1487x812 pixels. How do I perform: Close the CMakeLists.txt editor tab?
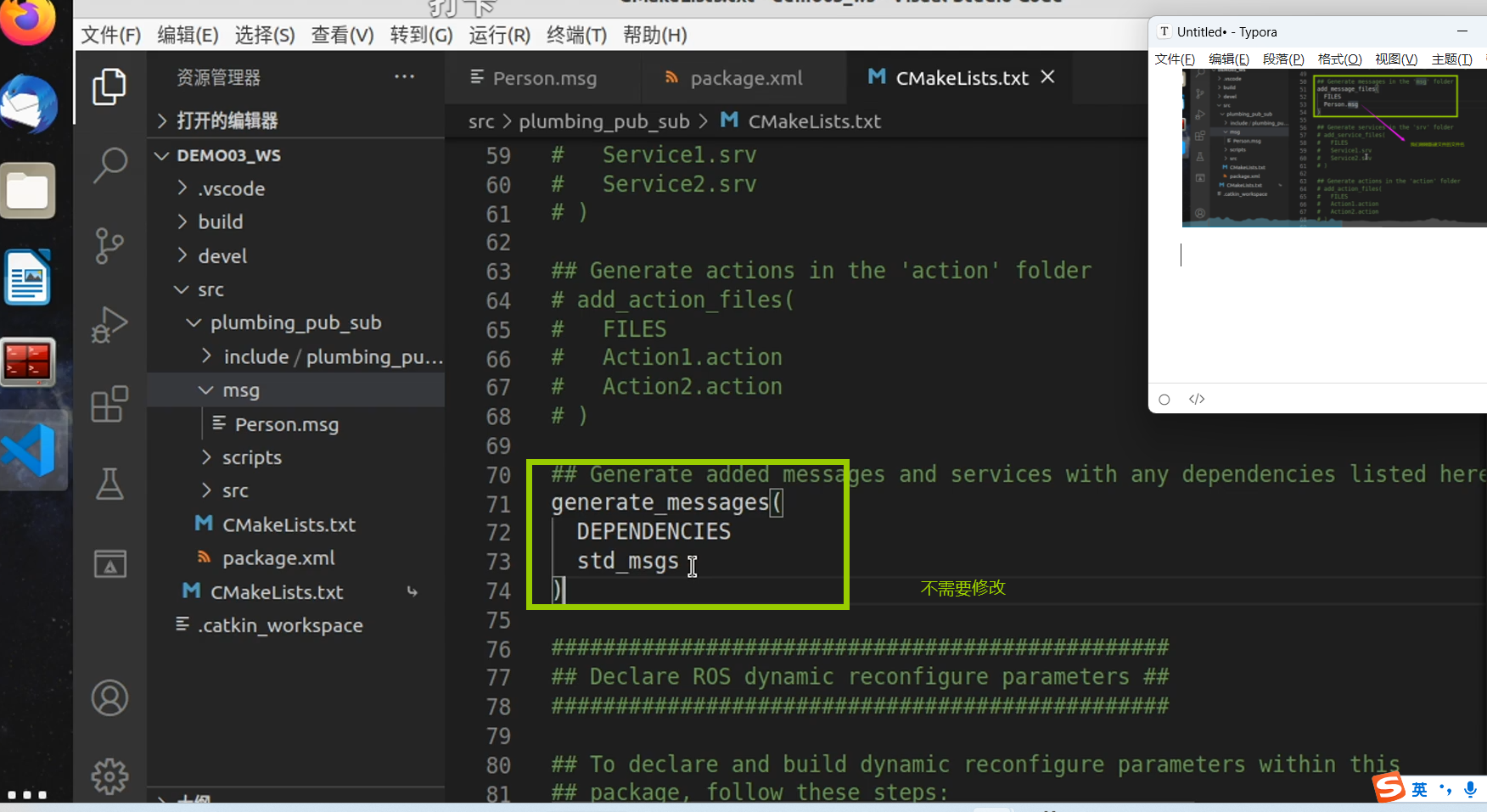[1048, 77]
